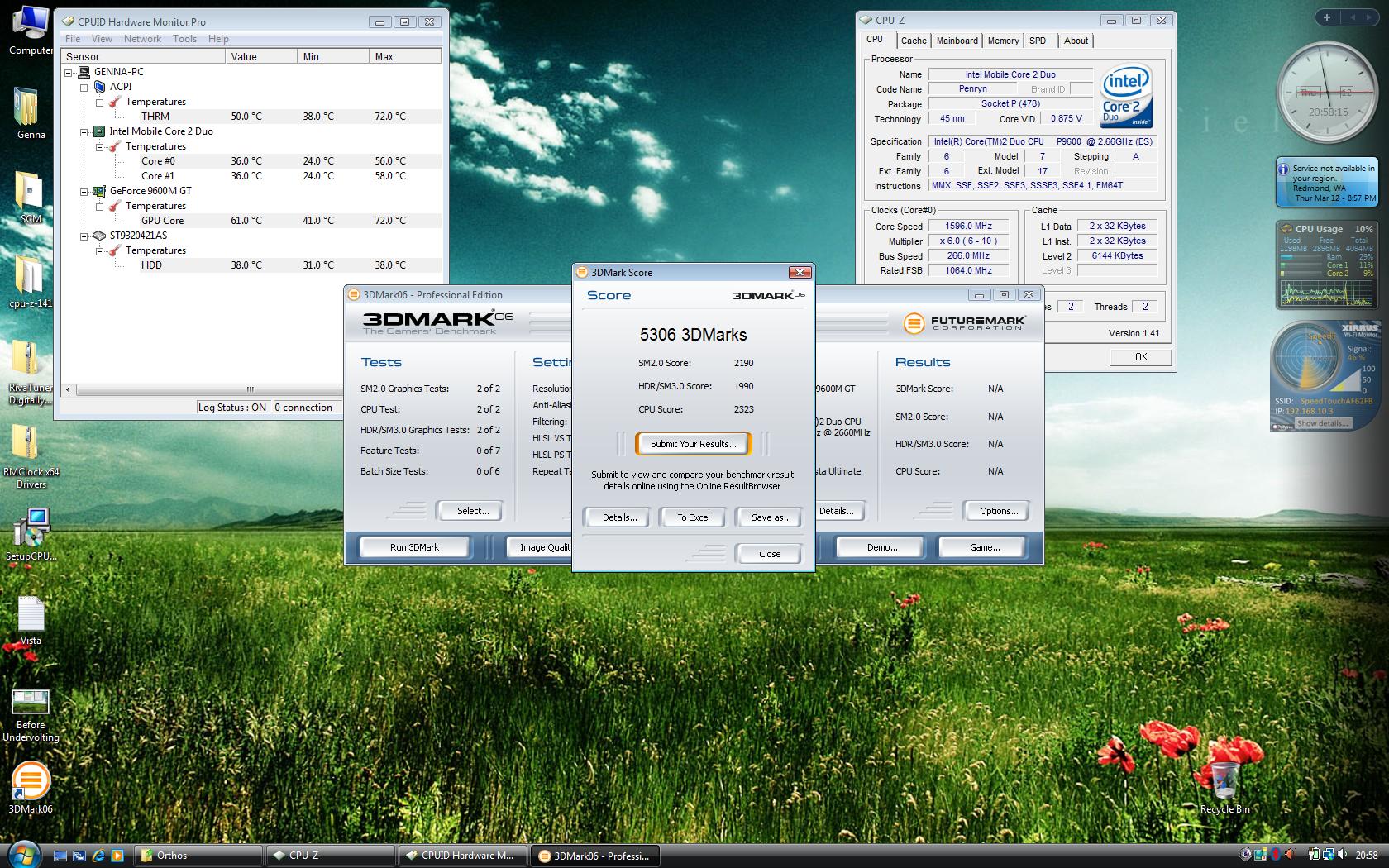Click Demo button in 3DMark06
The height and width of the screenshot is (868, 1389).
(x=882, y=547)
